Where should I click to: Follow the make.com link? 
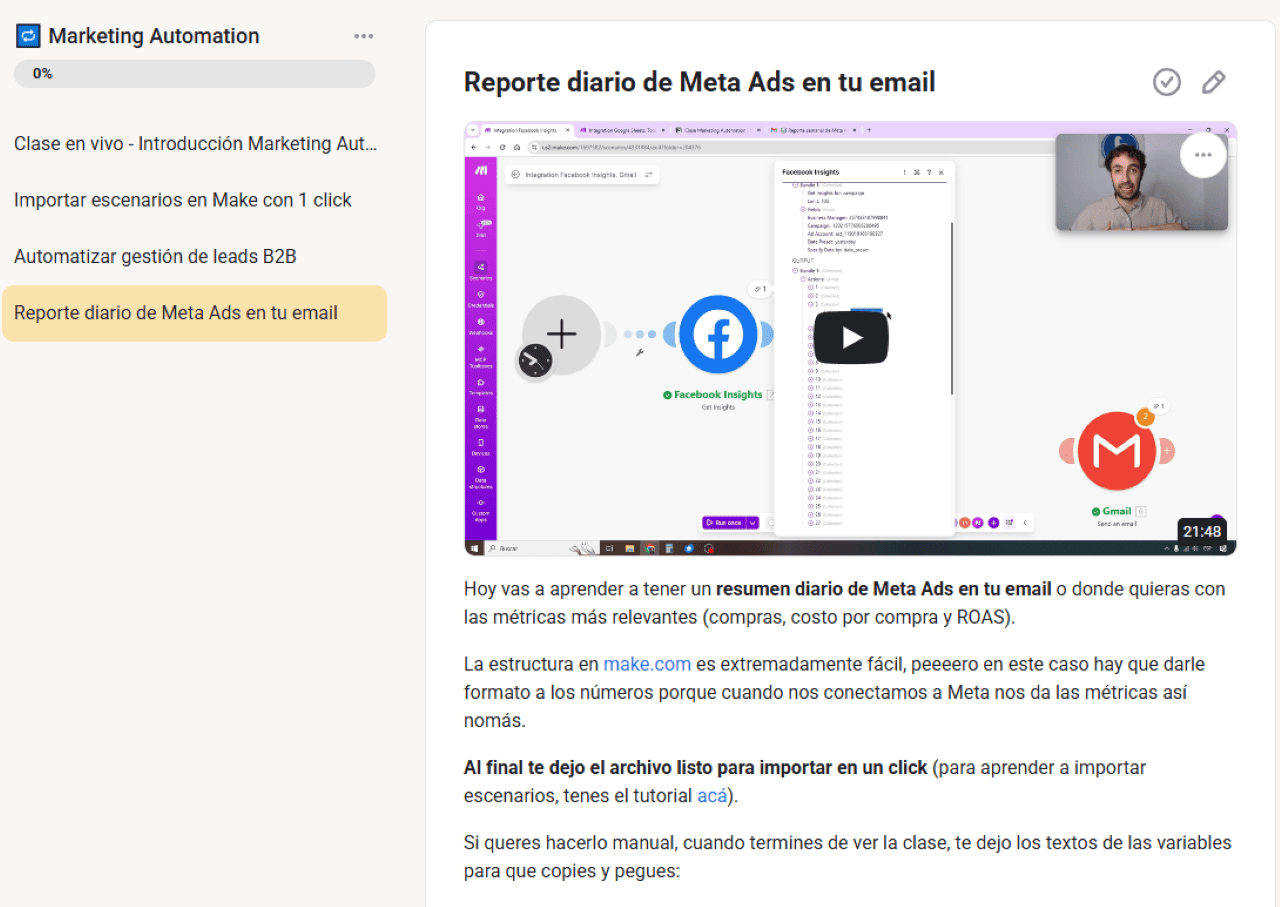pyautogui.click(x=647, y=664)
